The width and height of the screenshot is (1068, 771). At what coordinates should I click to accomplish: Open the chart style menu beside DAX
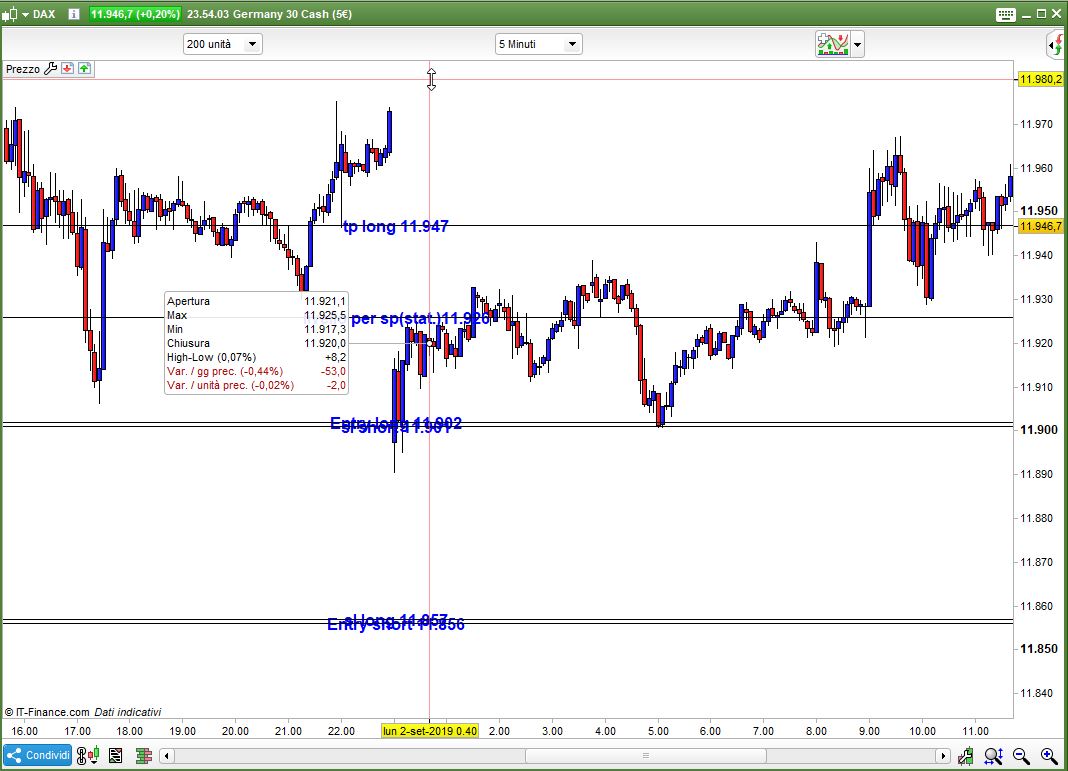pos(15,14)
